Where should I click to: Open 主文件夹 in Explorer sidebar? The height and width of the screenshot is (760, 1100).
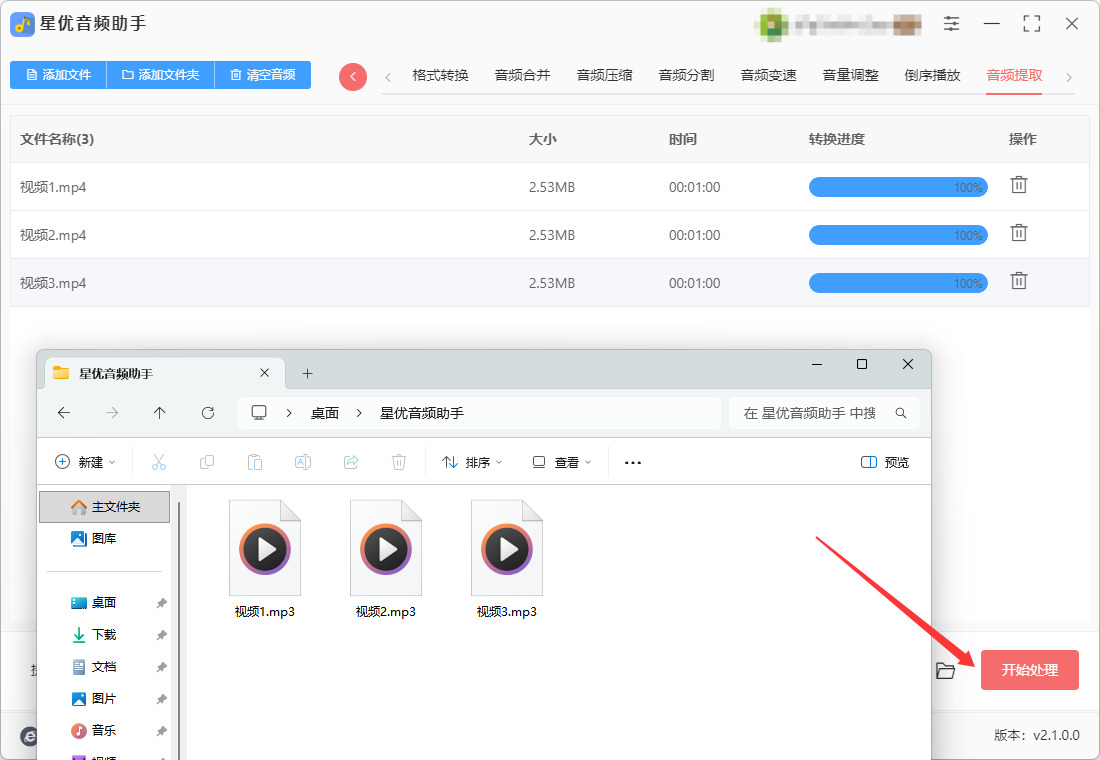[105, 507]
